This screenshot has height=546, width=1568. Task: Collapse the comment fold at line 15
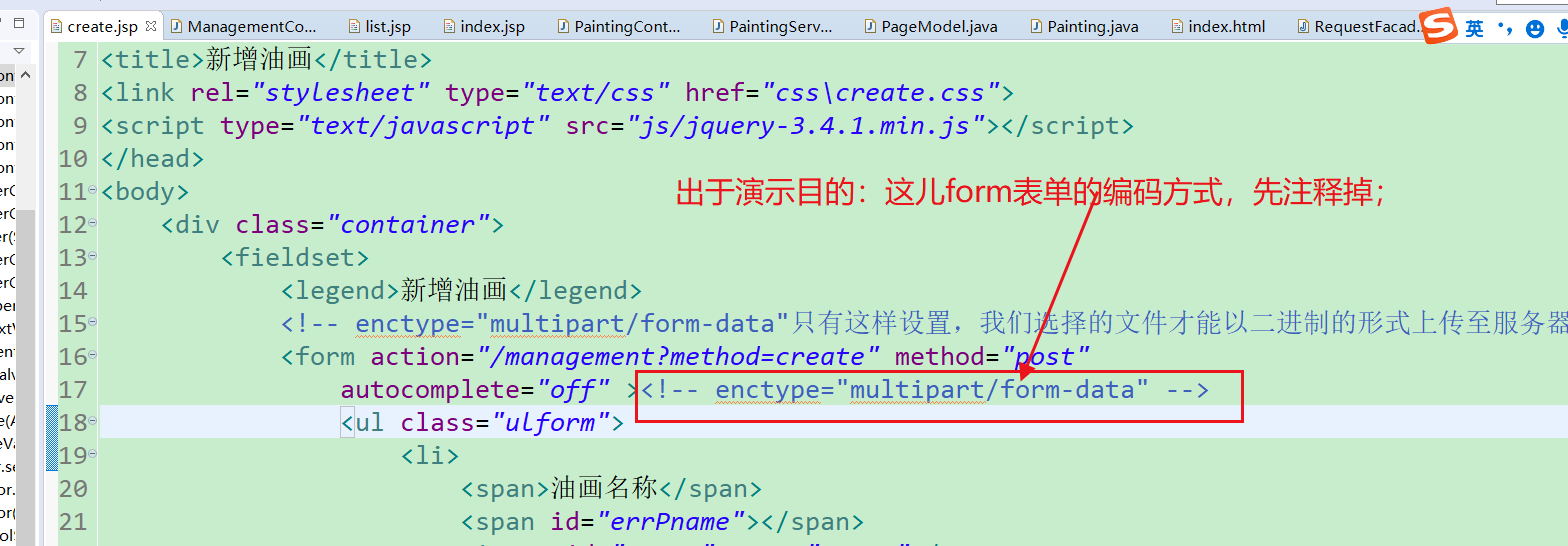[92, 321]
